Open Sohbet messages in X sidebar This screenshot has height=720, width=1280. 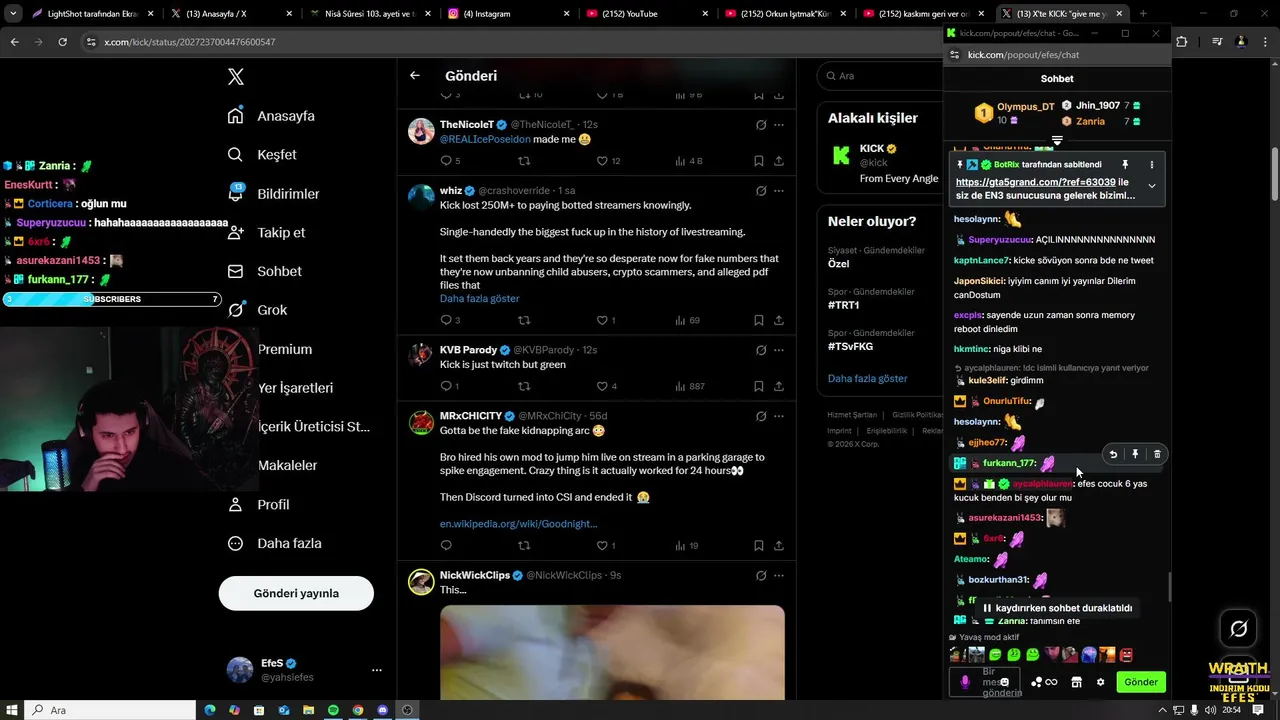click(264, 271)
